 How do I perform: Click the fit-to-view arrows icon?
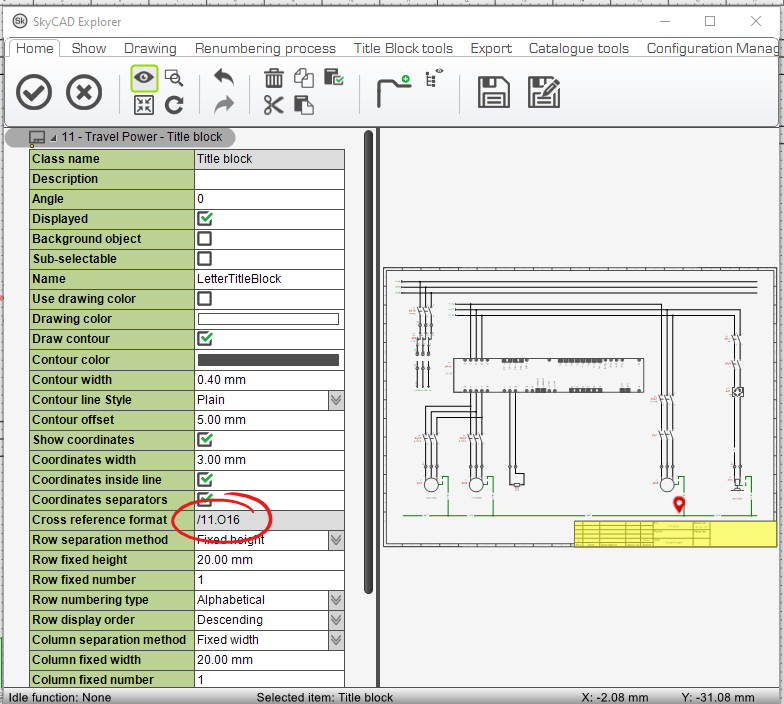coord(144,106)
